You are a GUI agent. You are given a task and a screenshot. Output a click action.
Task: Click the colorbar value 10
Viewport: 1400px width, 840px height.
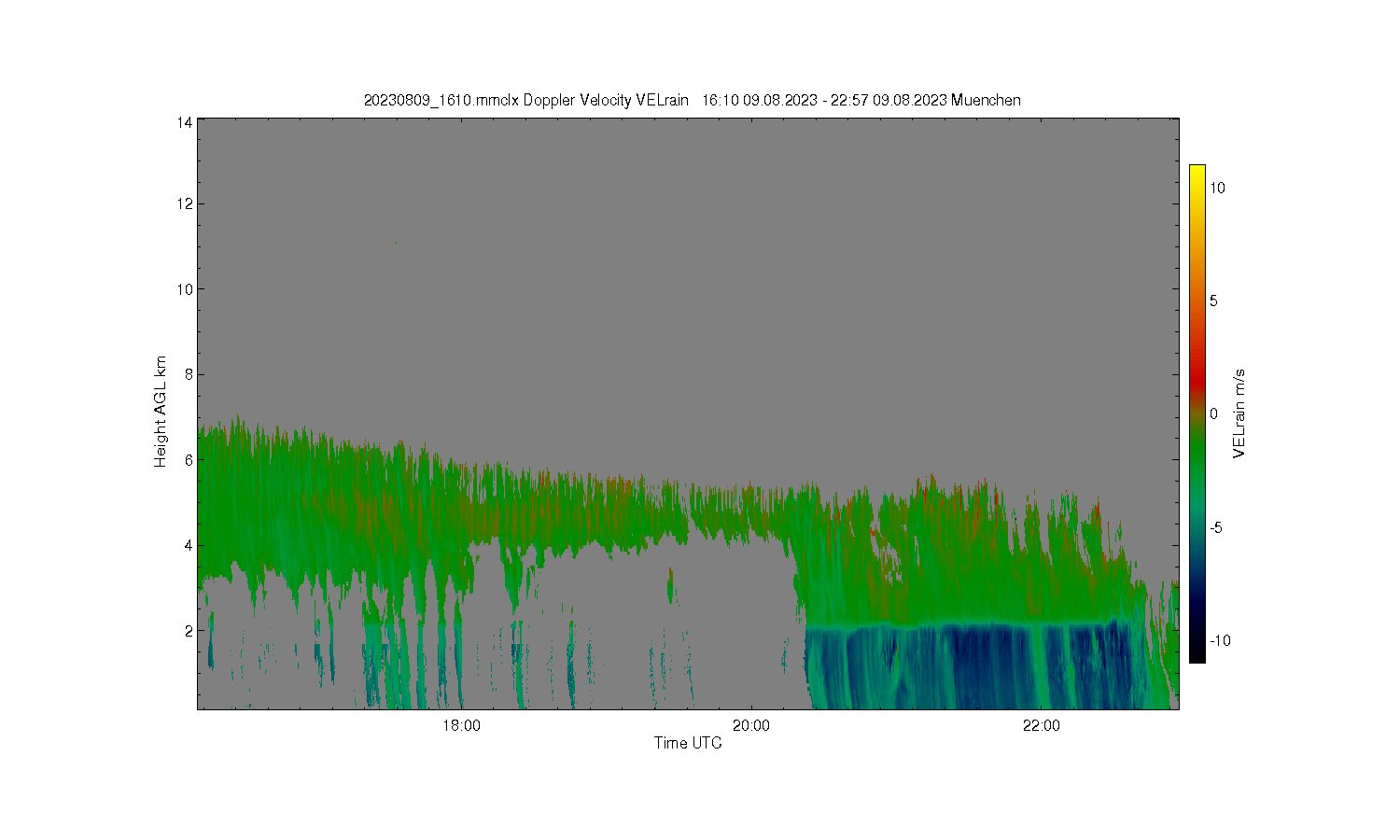(x=1218, y=188)
